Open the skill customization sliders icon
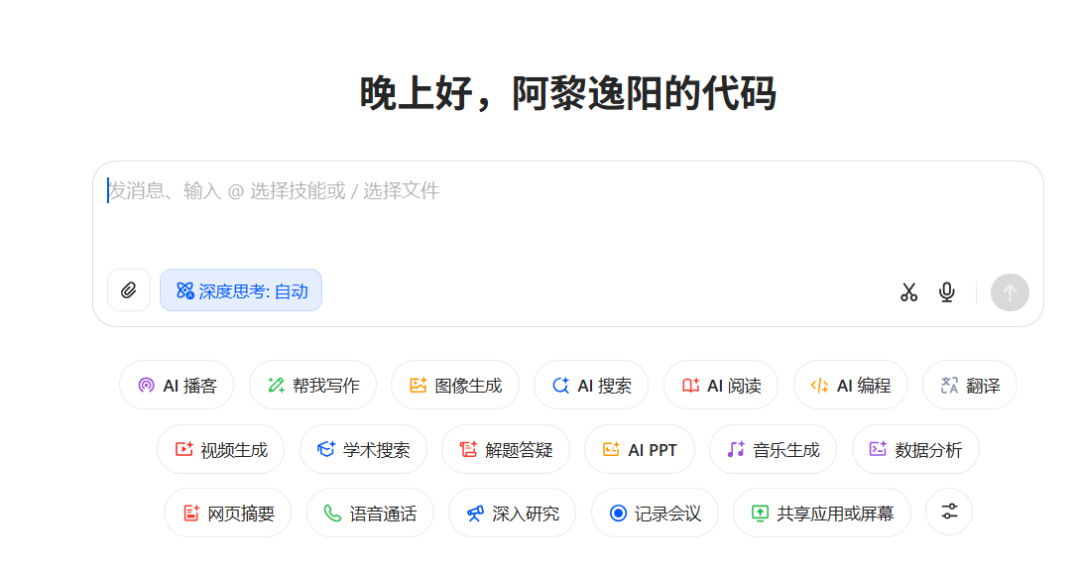Screen dimensions: 1080x572 click(949, 511)
